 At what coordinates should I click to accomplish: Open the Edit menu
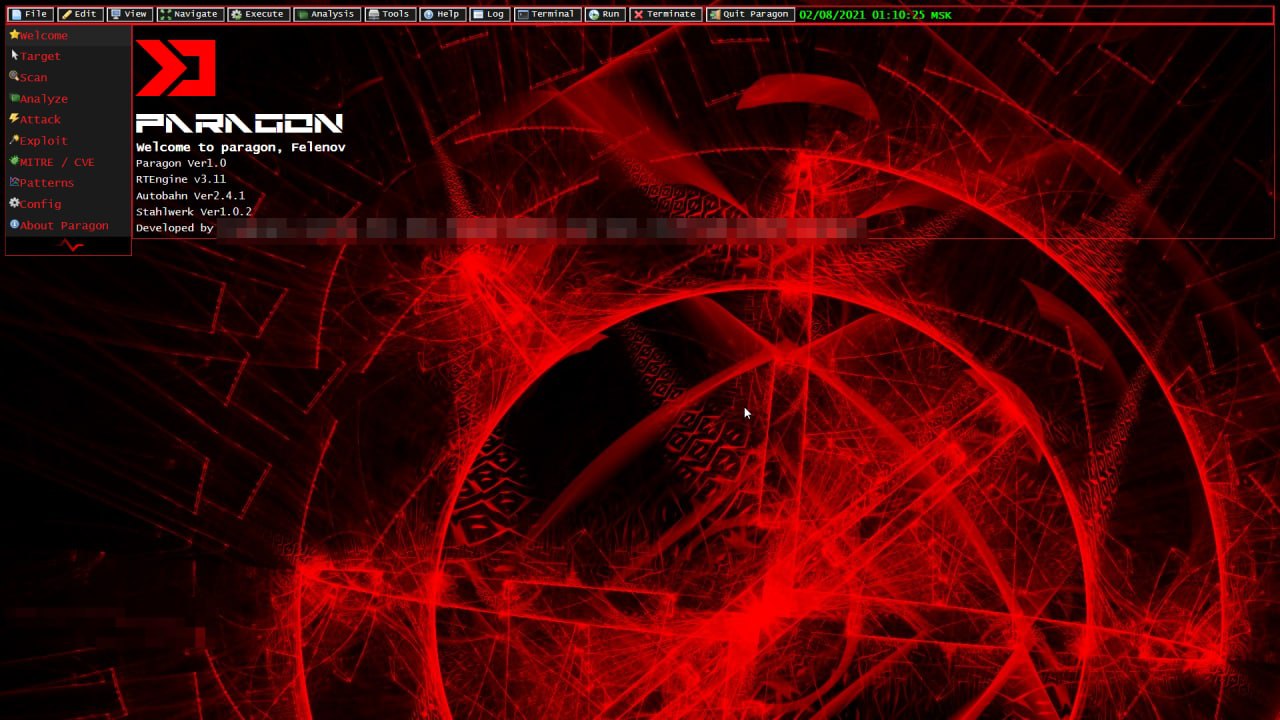click(80, 15)
